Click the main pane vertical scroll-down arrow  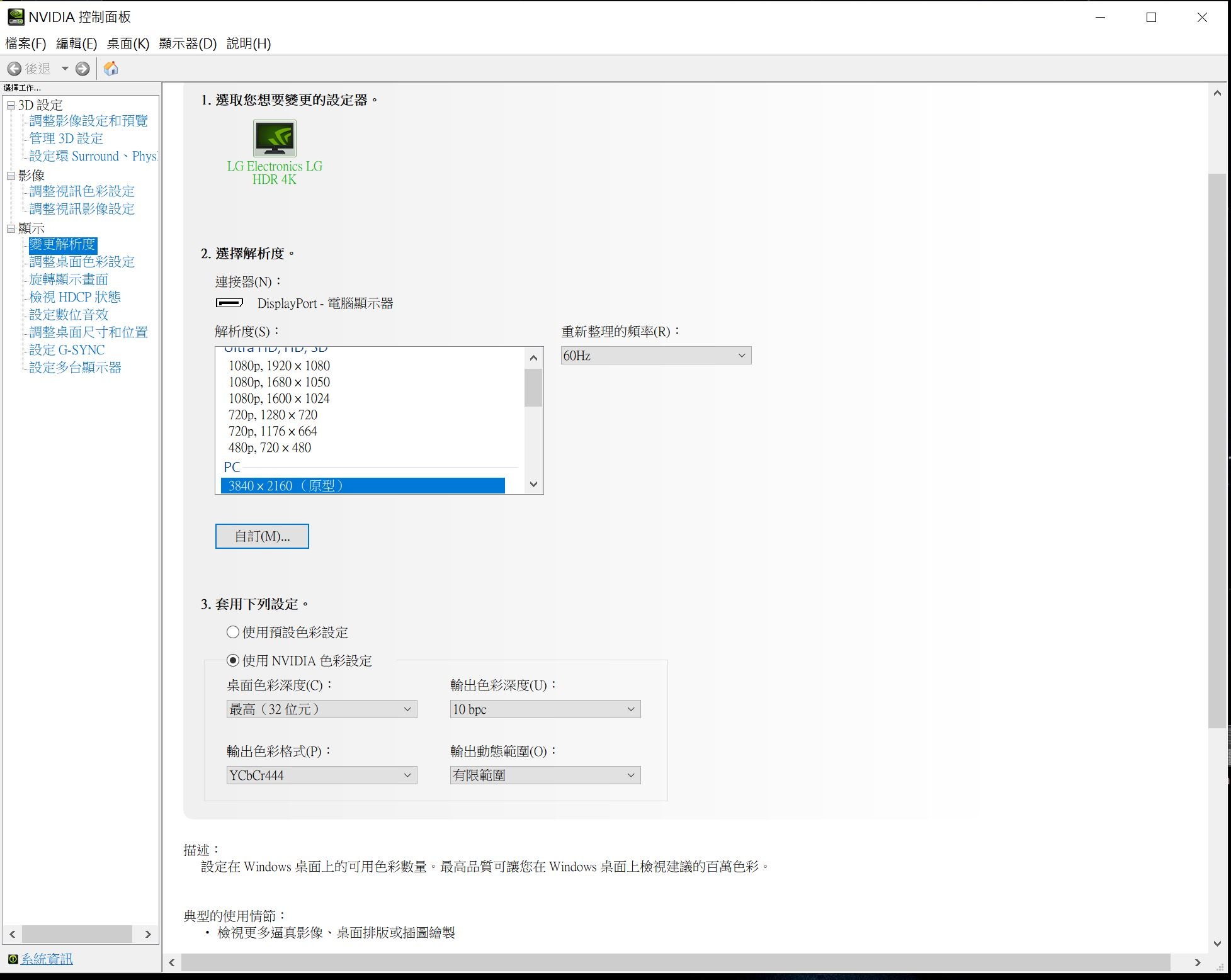click(1217, 943)
